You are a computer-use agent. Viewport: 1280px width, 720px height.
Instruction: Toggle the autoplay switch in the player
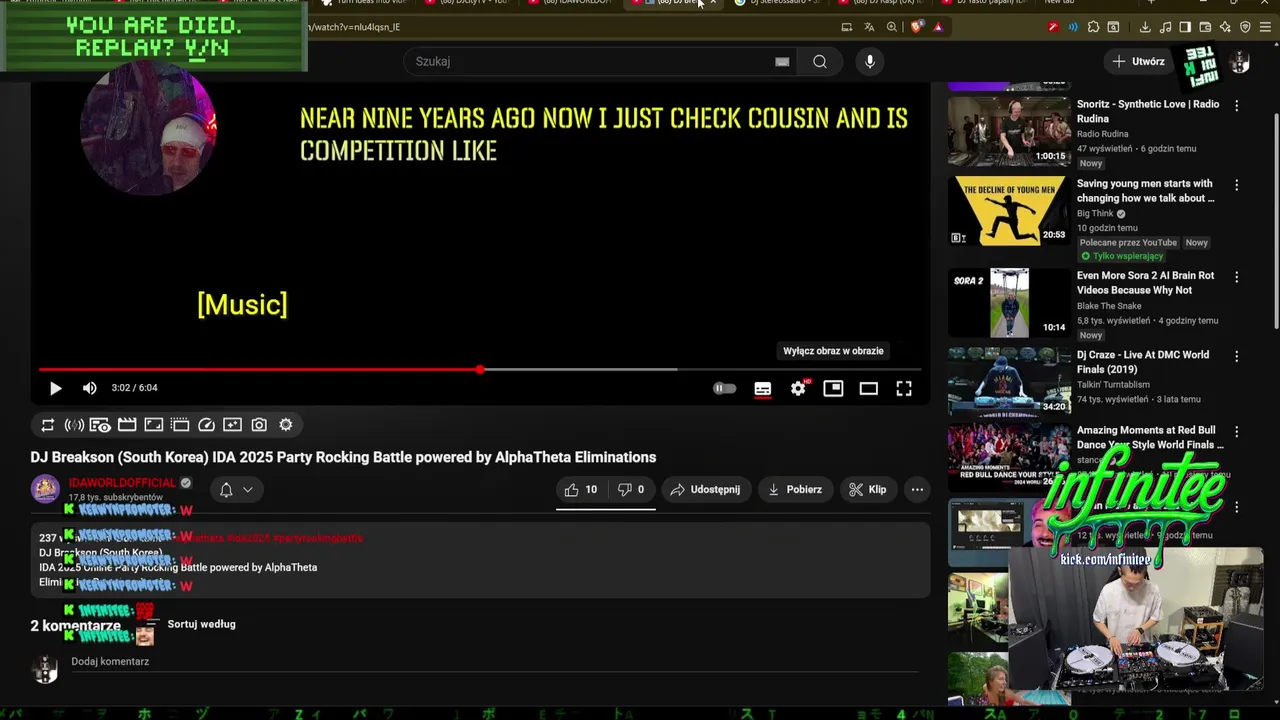click(x=724, y=388)
